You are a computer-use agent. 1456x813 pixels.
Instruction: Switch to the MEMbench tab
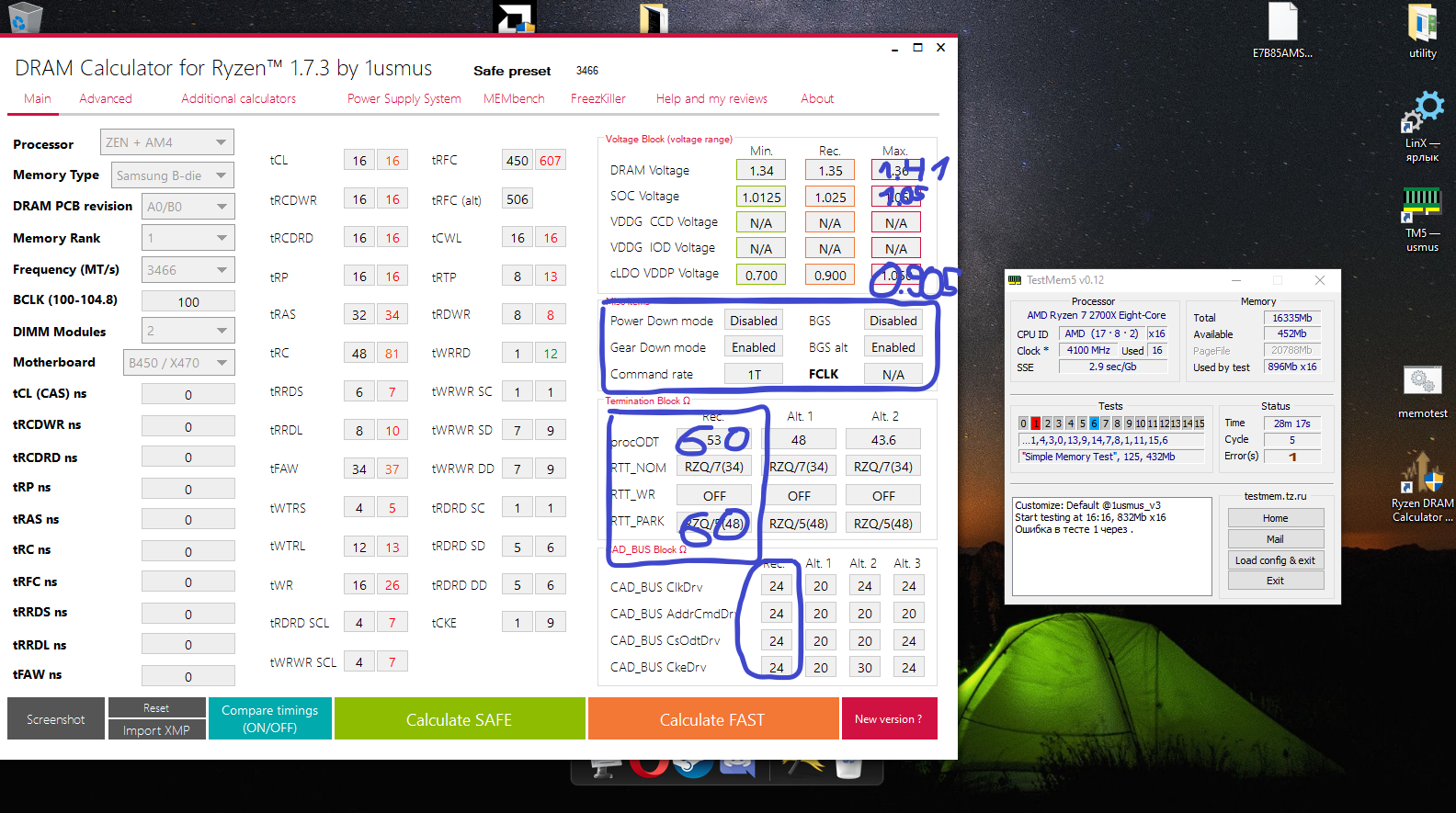[514, 98]
